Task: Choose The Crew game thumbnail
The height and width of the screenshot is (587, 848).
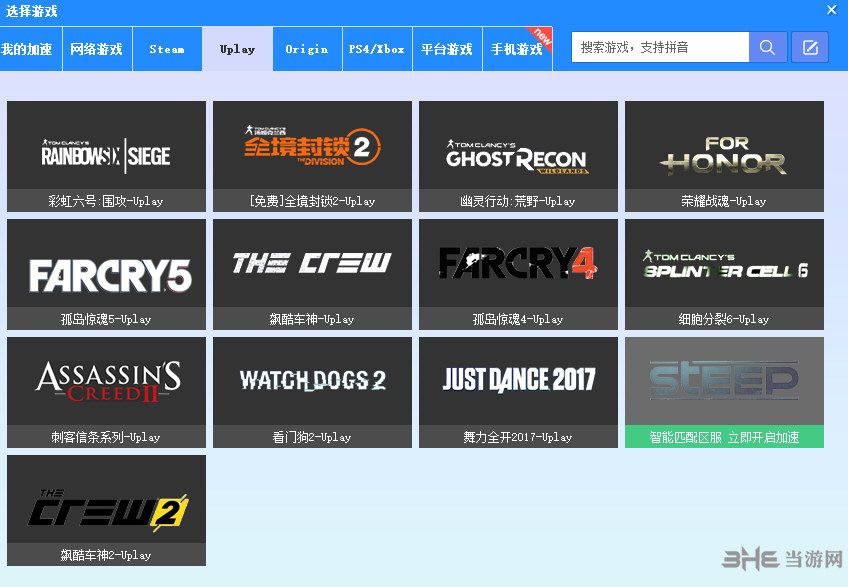Action: point(313,263)
